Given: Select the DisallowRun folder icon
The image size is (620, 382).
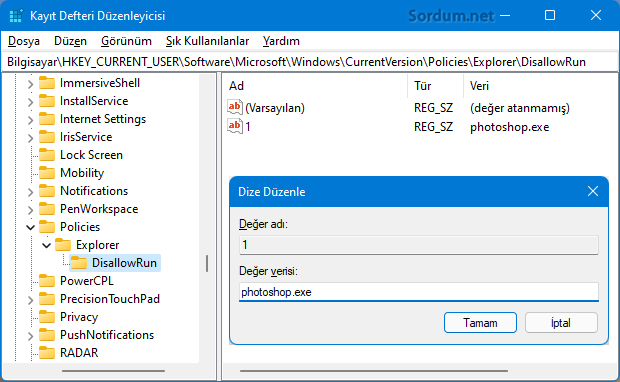Looking at the screenshot, I should click(x=79, y=263).
